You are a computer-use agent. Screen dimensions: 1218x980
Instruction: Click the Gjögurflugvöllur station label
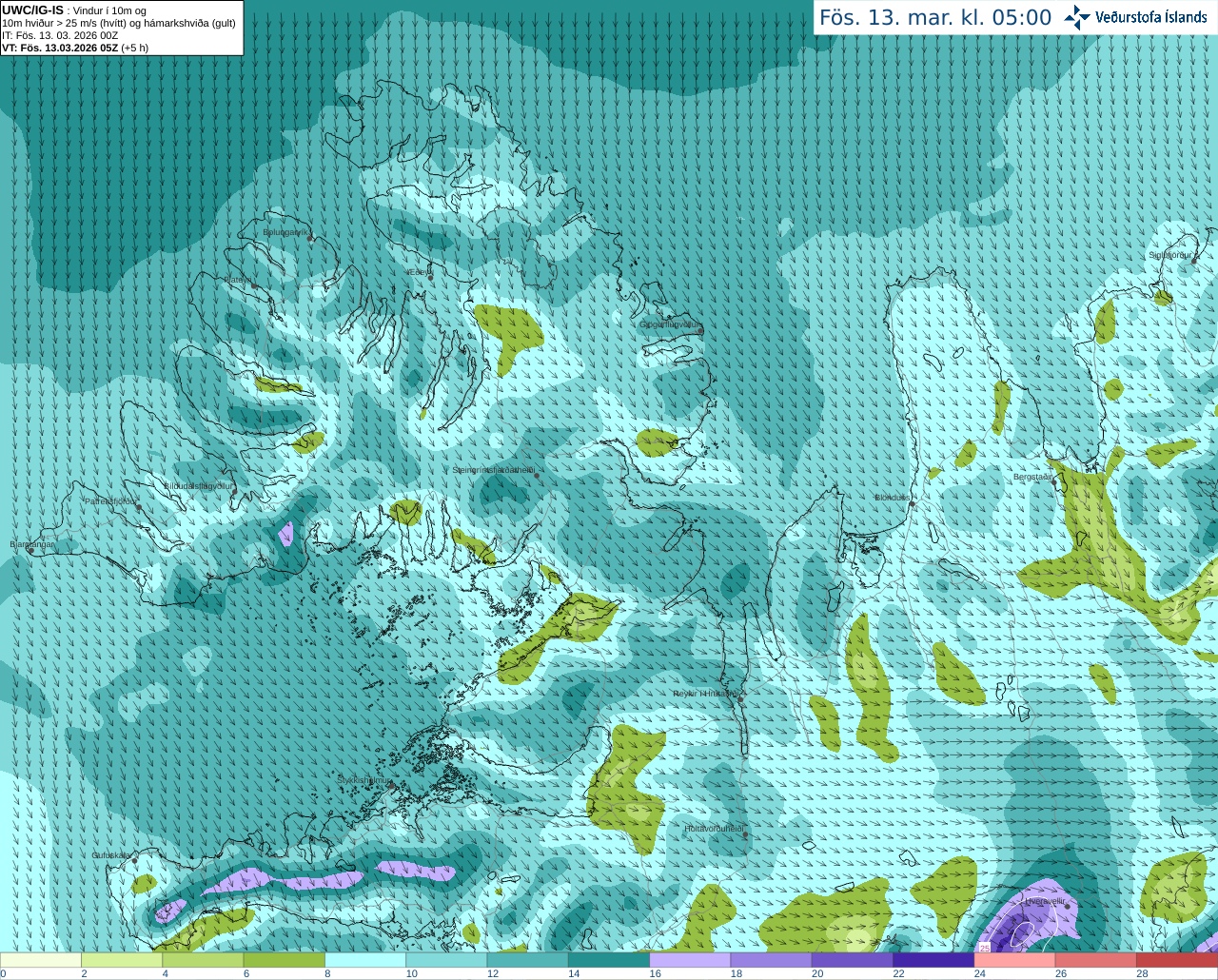(x=670, y=324)
